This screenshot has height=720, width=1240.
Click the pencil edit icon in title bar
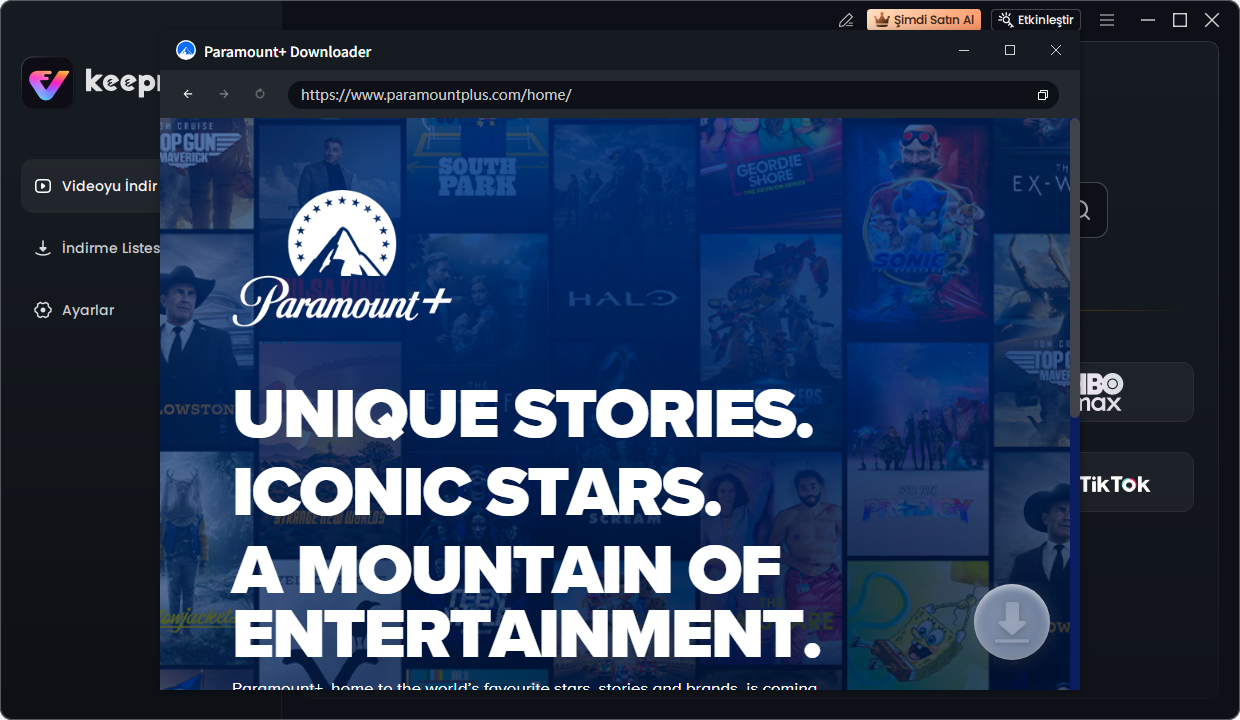pos(846,20)
